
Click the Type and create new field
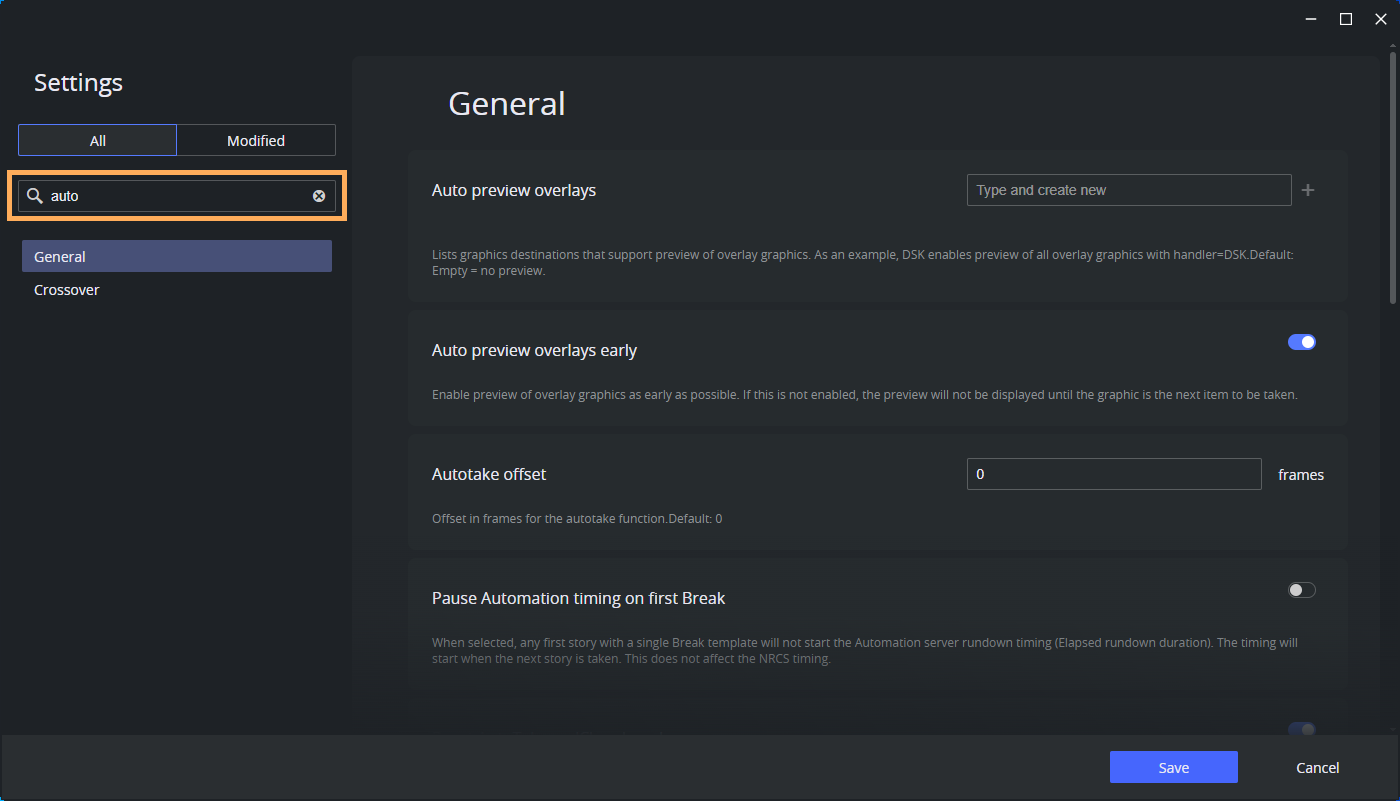coord(1128,190)
